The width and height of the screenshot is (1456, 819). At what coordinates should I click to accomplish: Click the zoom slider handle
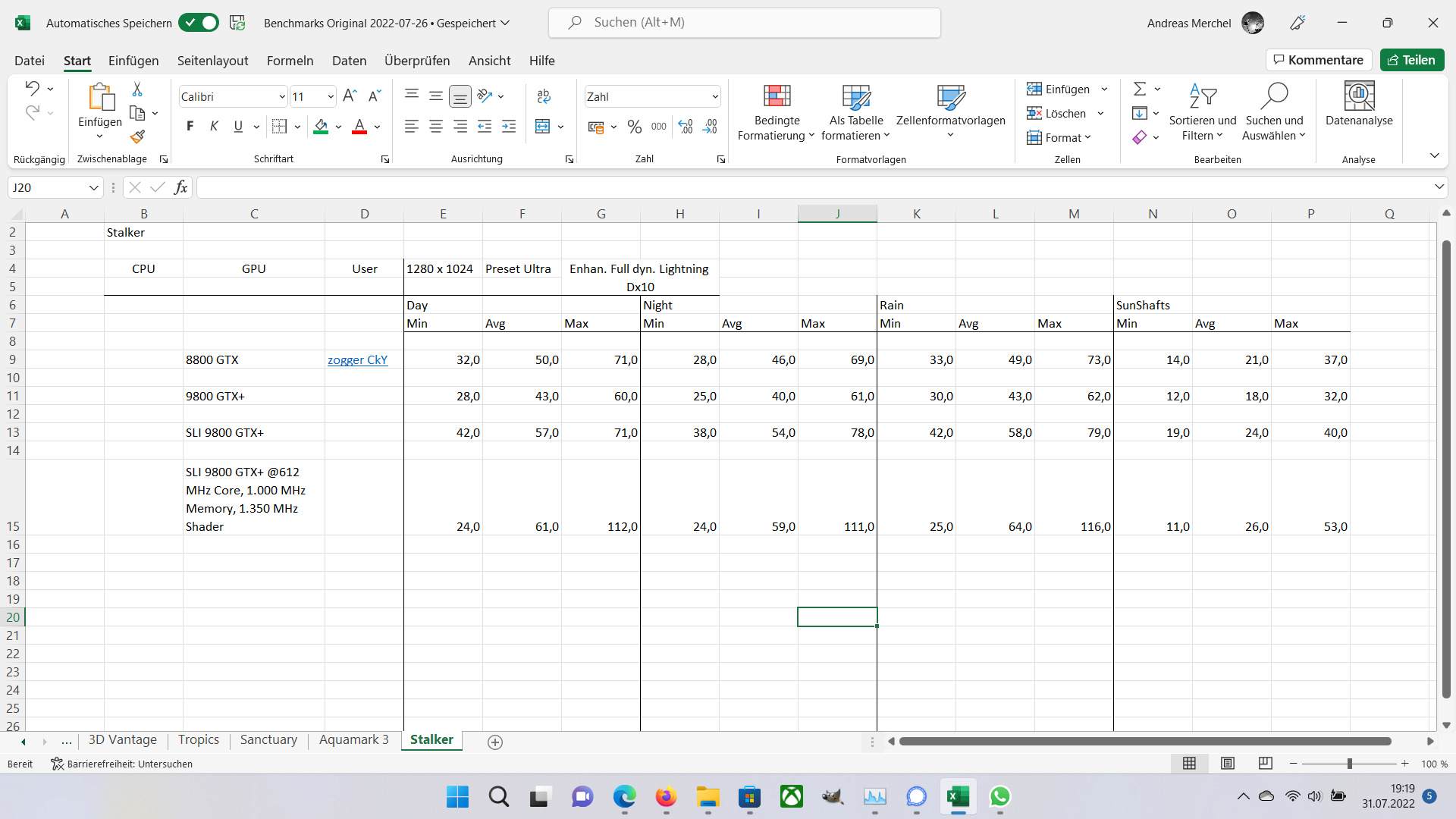(x=1350, y=764)
